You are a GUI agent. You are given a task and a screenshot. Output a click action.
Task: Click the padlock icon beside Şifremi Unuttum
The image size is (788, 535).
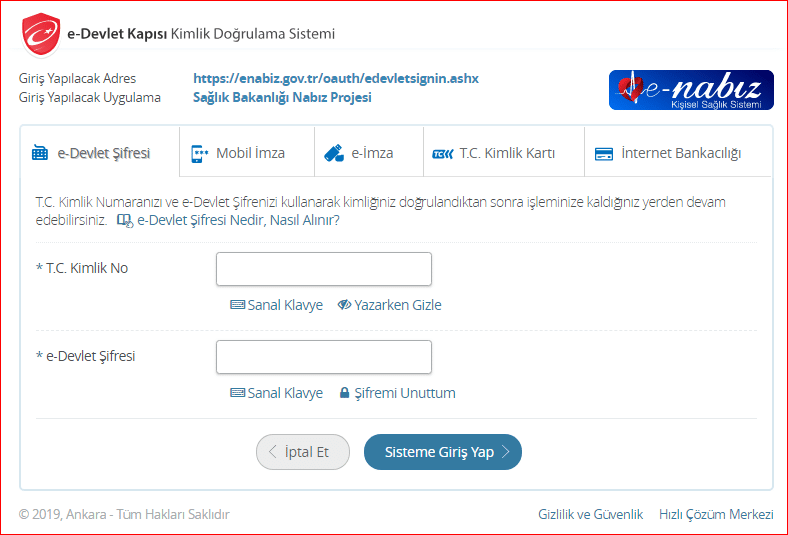point(344,392)
